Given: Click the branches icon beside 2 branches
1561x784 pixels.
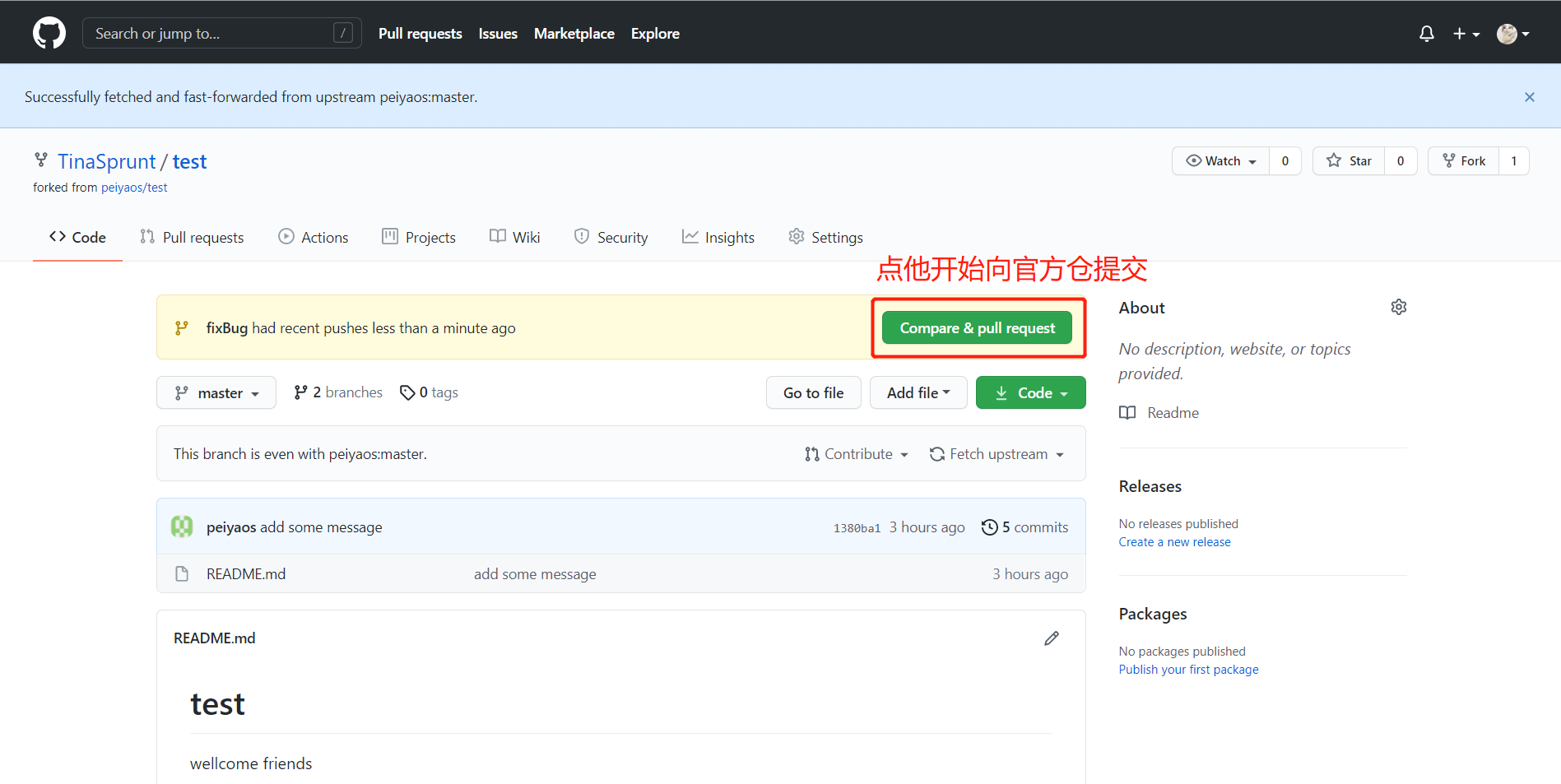Looking at the screenshot, I should 300,392.
